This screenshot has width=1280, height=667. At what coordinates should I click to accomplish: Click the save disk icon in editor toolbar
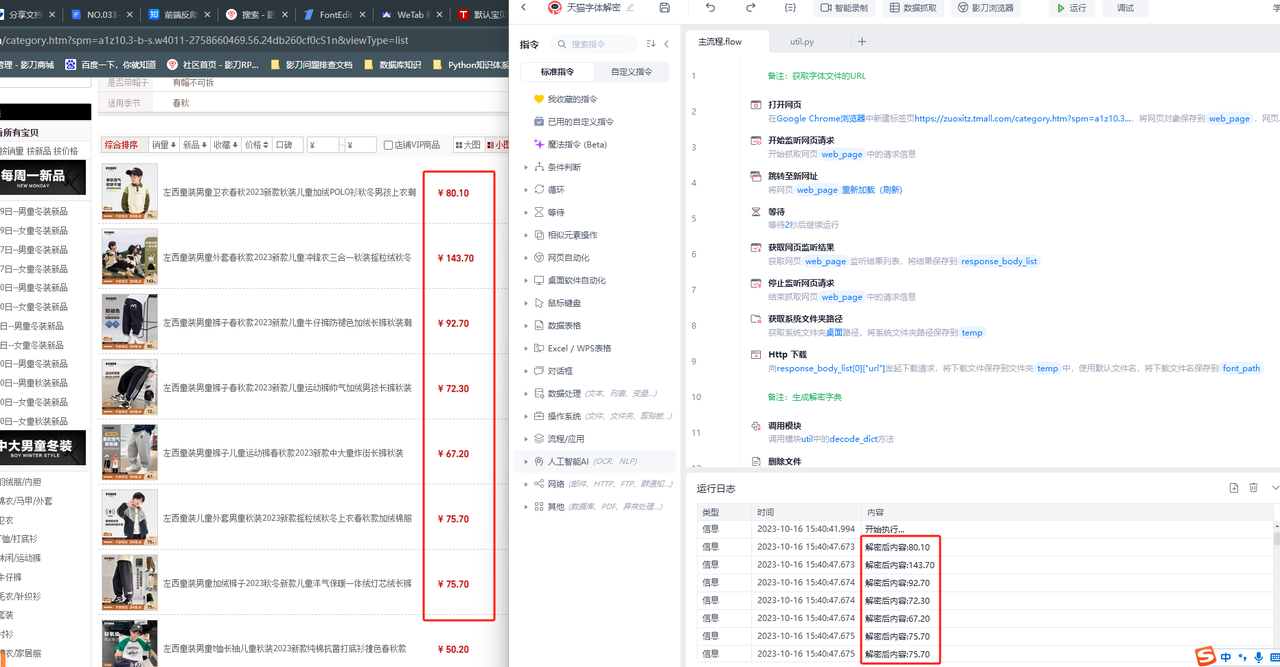pos(665,7)
